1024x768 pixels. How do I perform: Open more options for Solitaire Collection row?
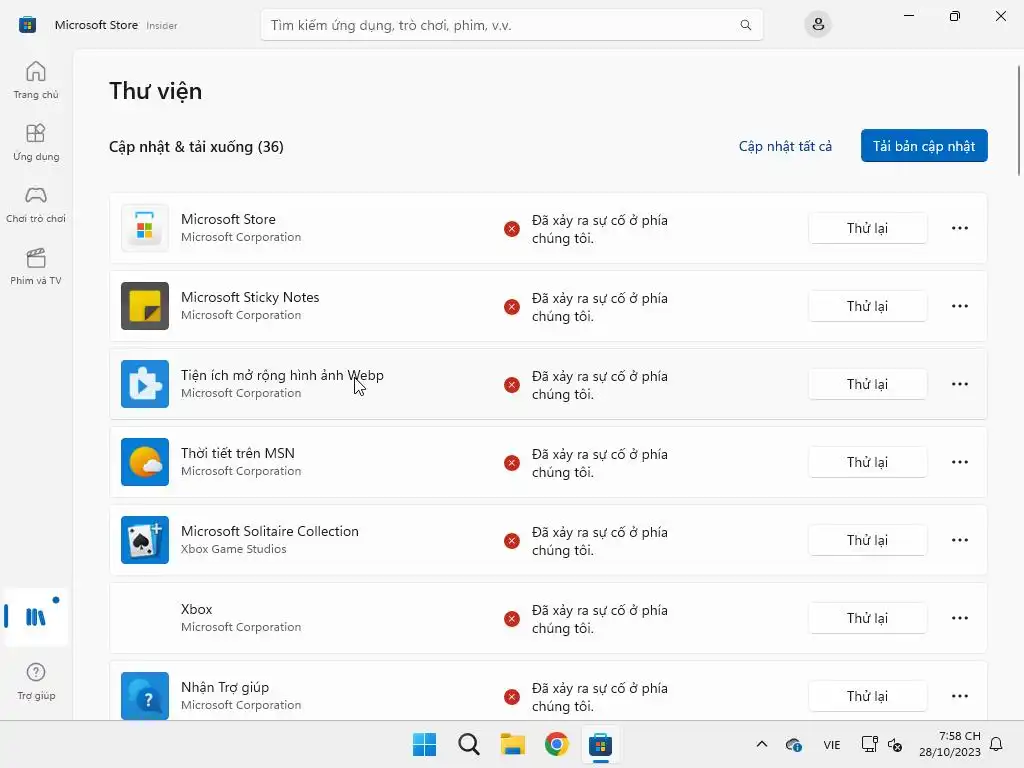960,540
